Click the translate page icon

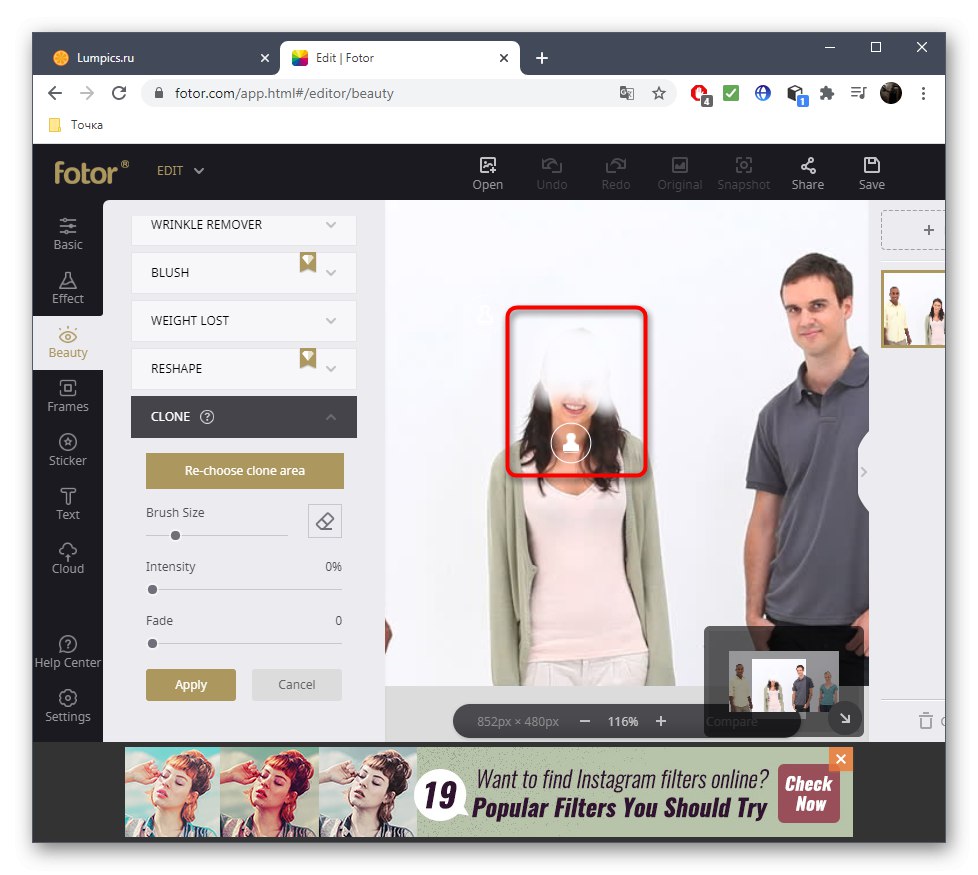coord(626,93)
